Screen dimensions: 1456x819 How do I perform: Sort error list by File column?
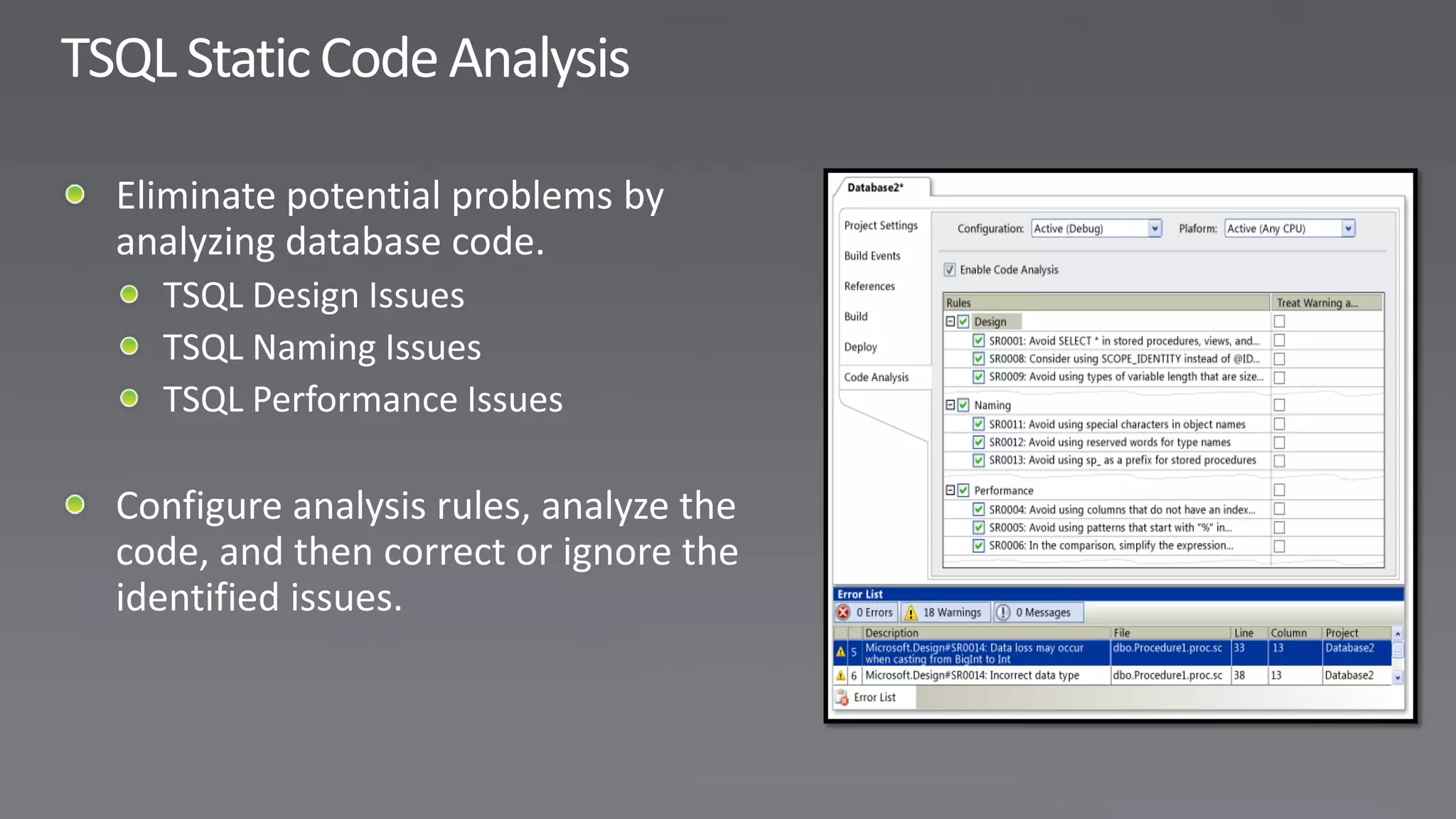pyautogui.click(x=1171, y=633)
